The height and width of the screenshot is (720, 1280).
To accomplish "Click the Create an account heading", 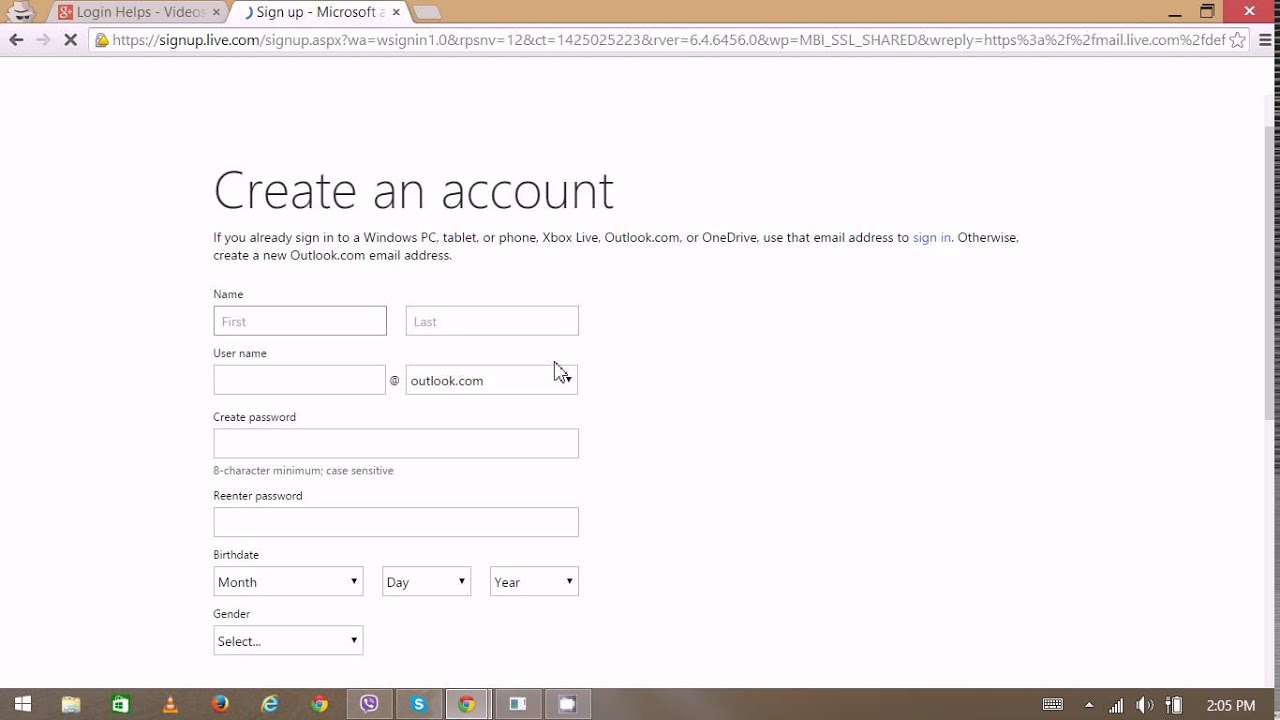I will pos(413,190).
